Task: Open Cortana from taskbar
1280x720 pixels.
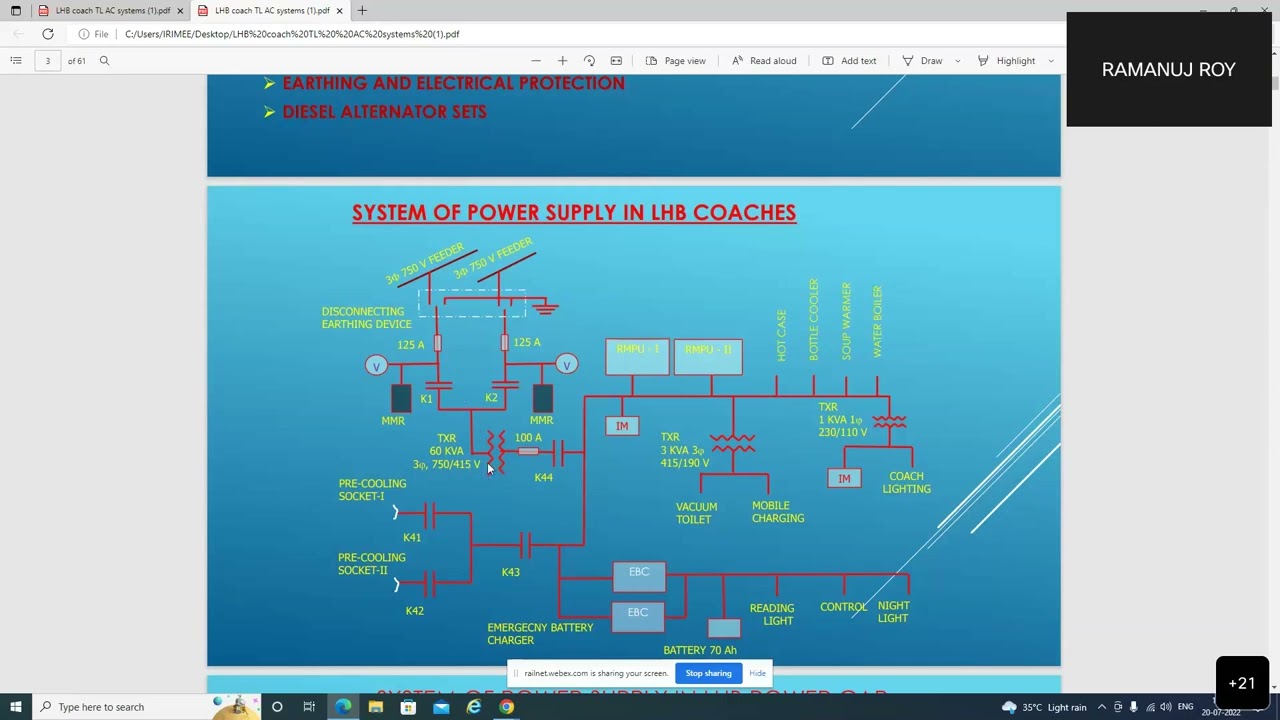Action: click(x=277, y=707)
